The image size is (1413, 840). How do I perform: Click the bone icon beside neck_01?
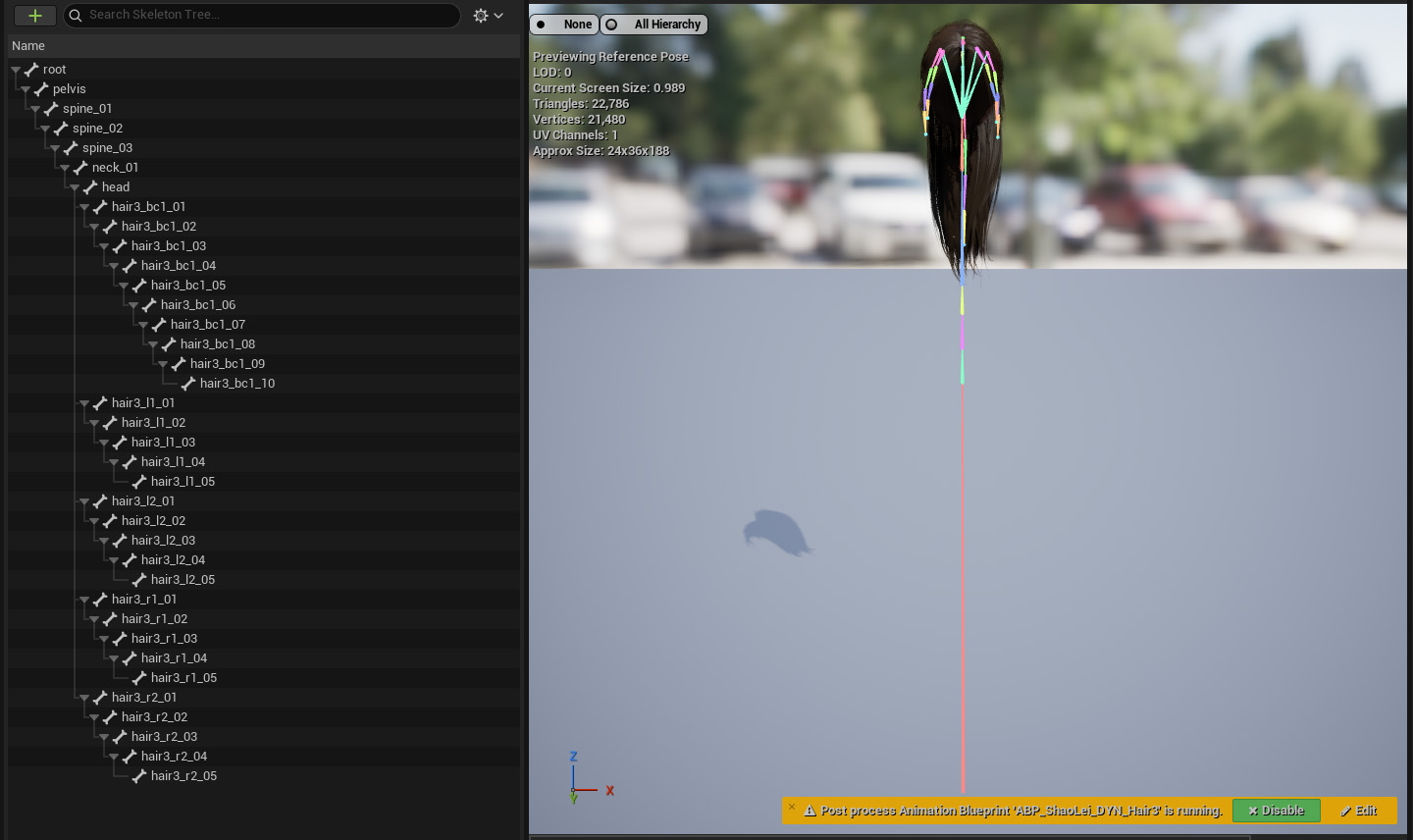(x=80, y=168)
